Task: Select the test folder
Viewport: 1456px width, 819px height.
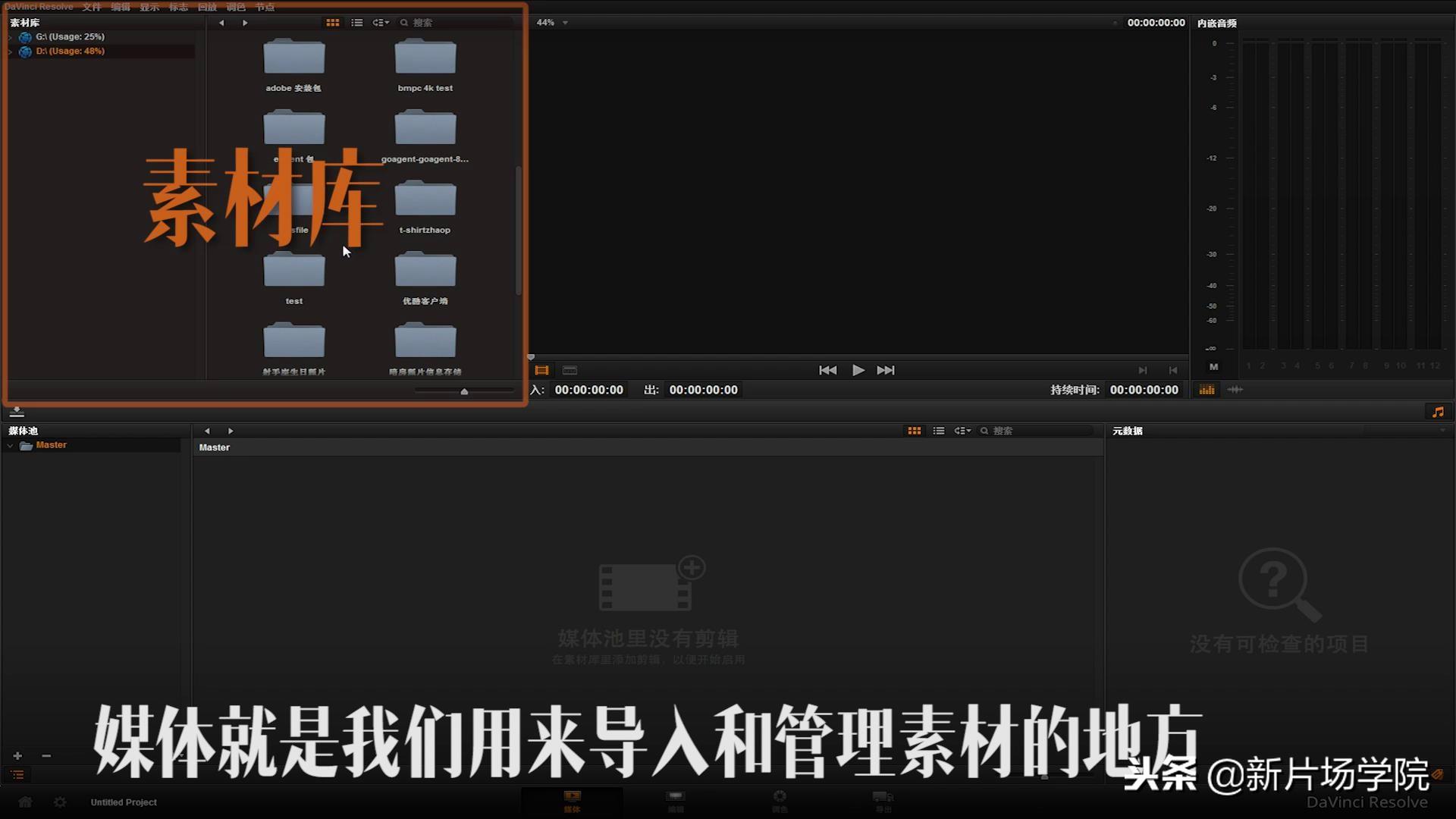Action: click(x=293, y=278)
